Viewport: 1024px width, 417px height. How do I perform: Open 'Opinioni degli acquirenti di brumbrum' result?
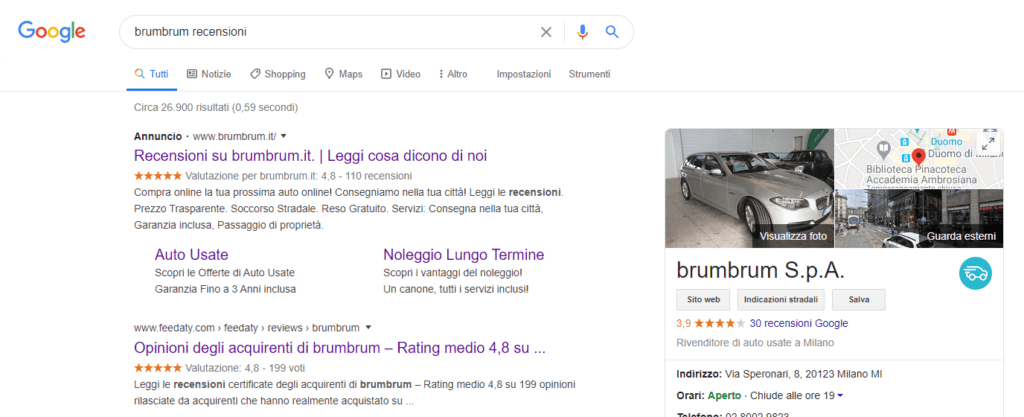coord(340,347)
